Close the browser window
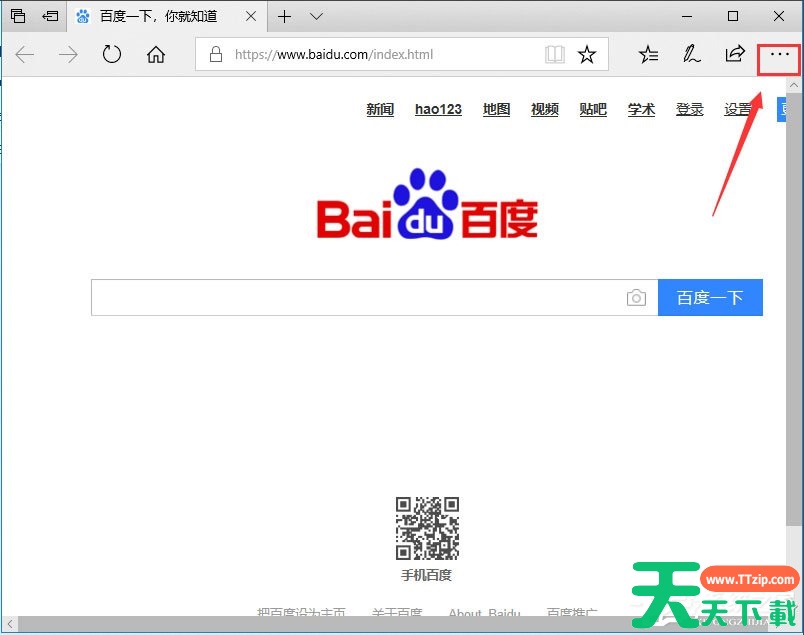This screenshot has height=635, width=804. point(779,16)
